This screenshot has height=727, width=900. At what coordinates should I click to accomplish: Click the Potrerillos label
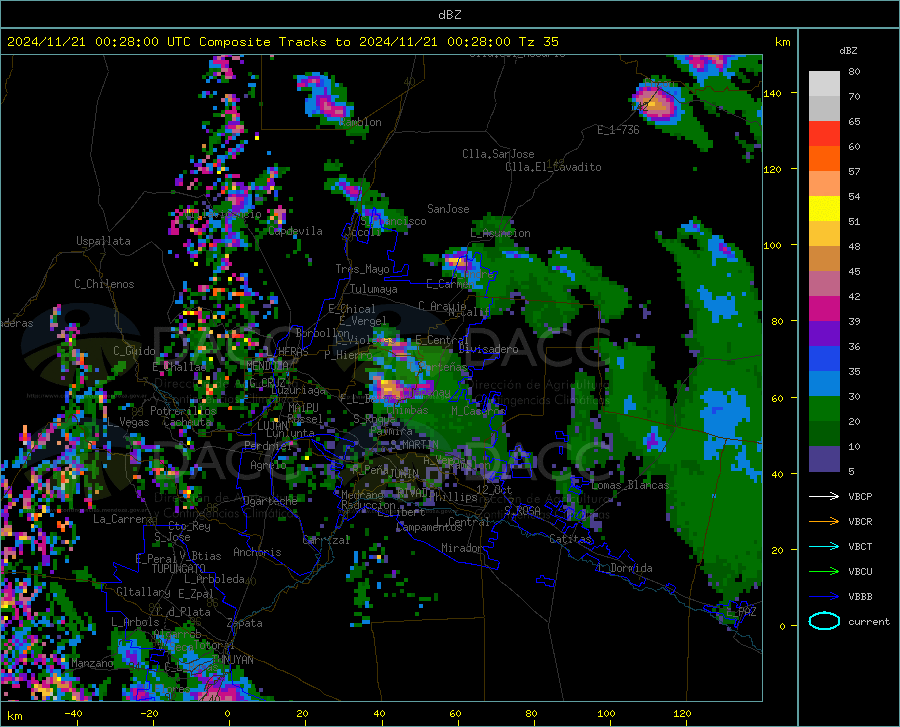[x=183, y=411]
